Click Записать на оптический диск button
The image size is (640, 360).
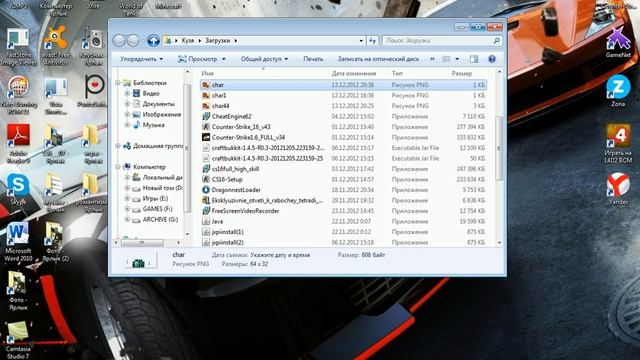(x=378, y=59)
